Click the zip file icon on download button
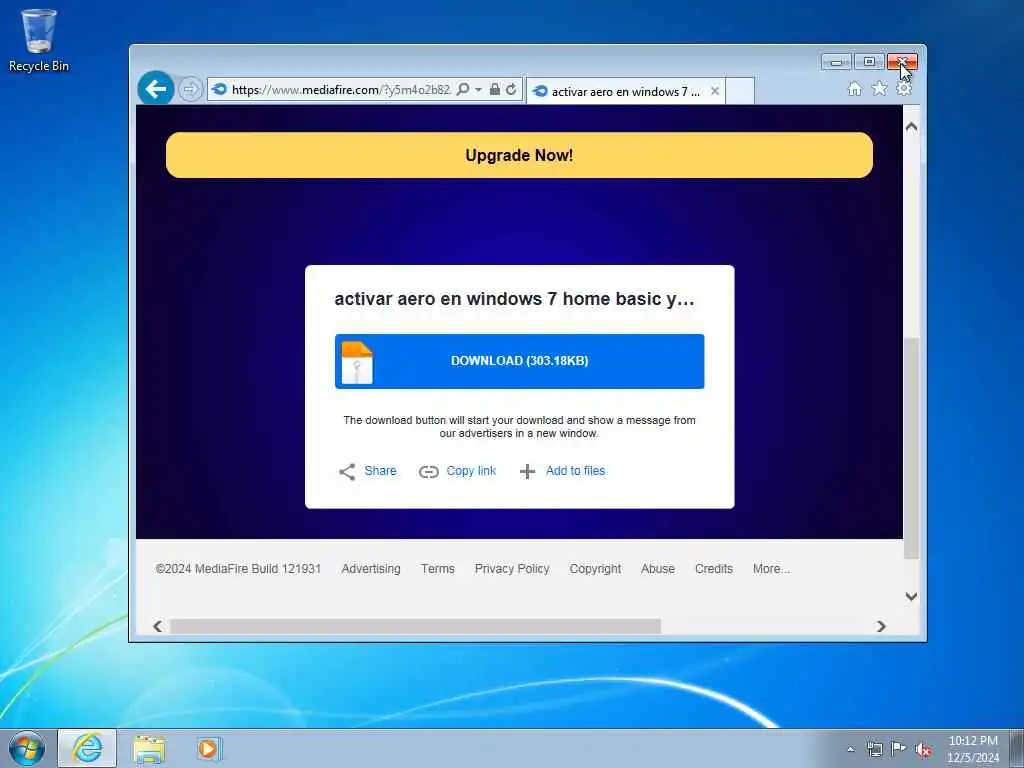This screenshot has height=768, width=1024. (357, 362)
